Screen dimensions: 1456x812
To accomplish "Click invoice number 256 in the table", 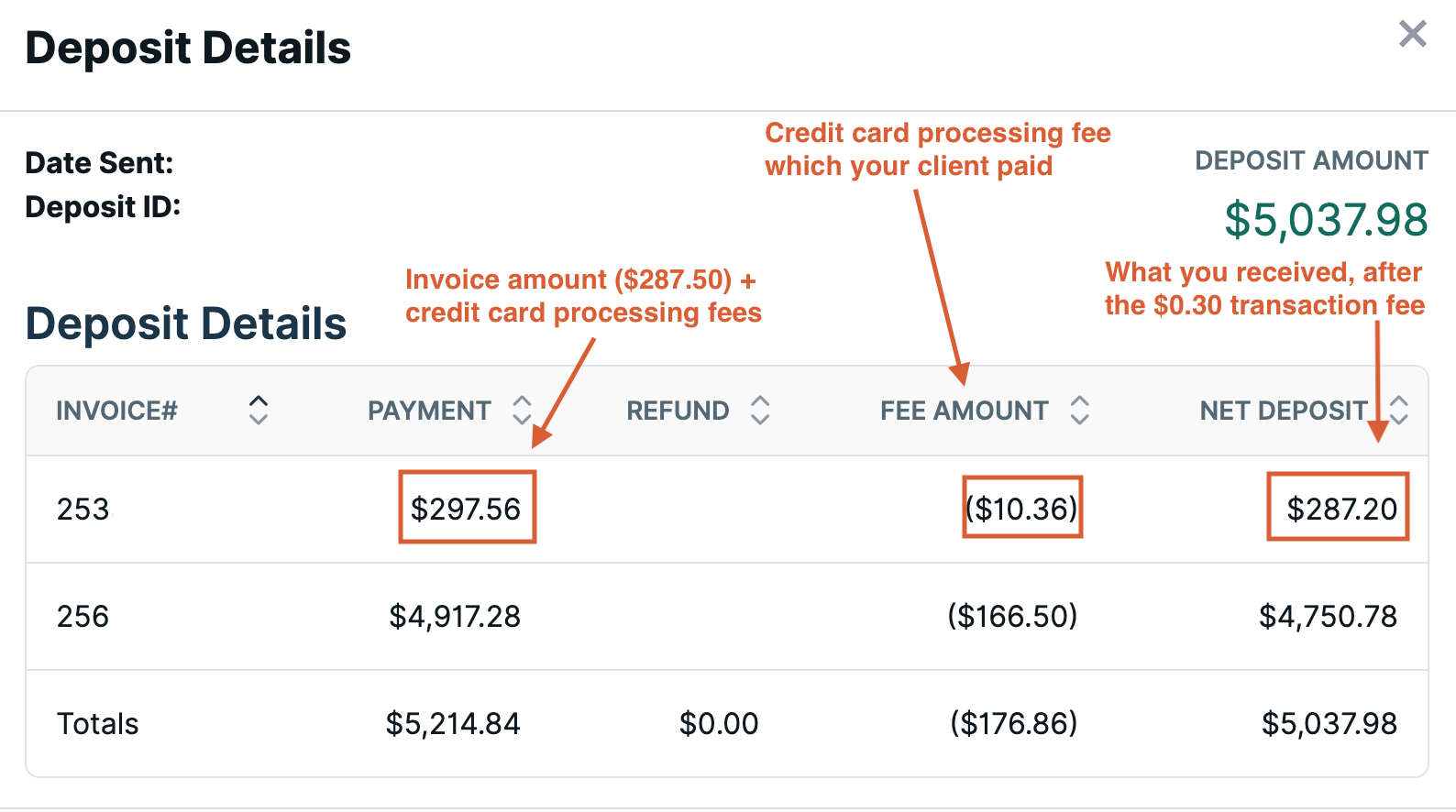I will (83, 617).
